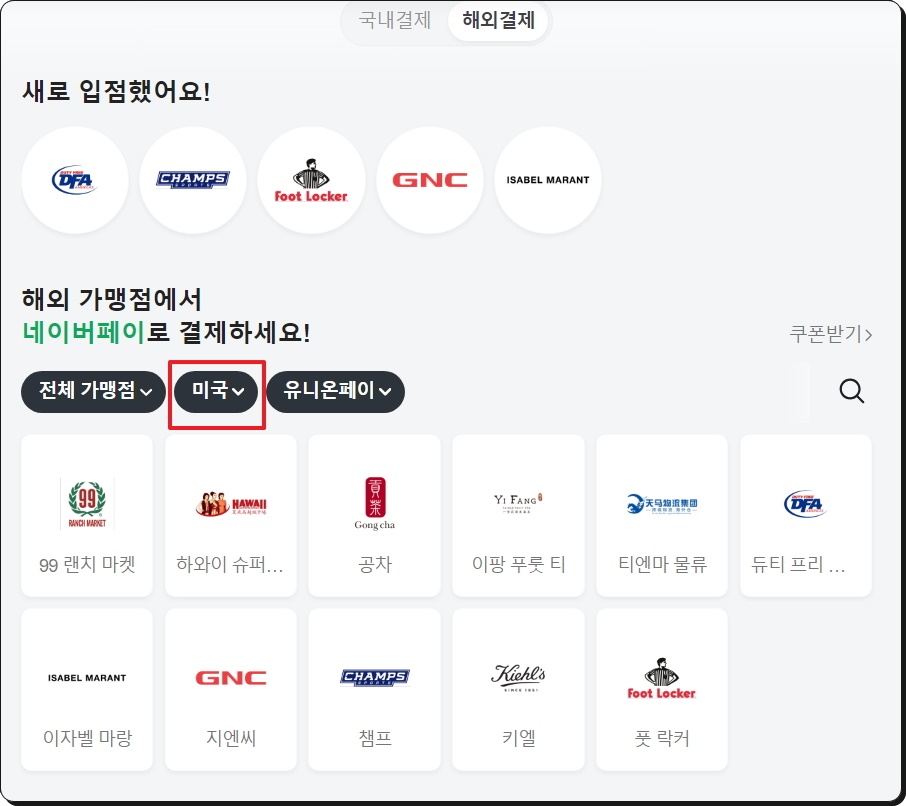Viewport: 906px width, 806px height.
Task: Open the Isabel Marant circle in new arrivals
Action: click(x=548, y=180)
